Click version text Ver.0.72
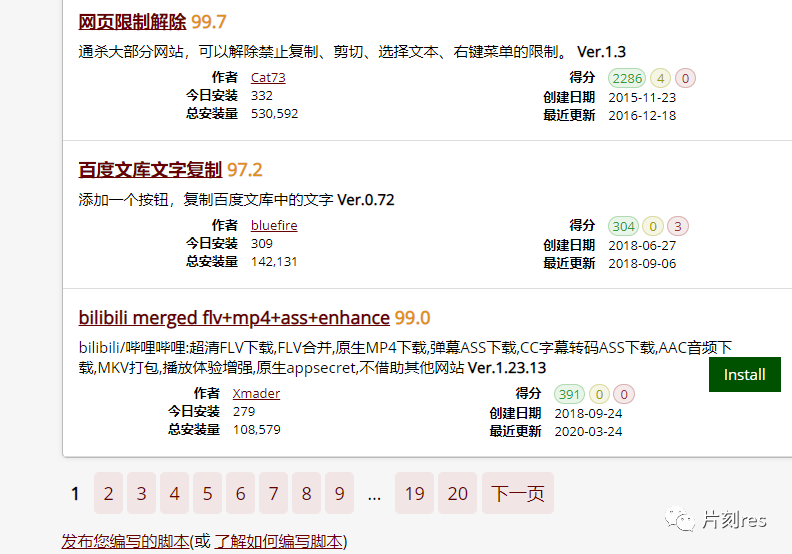Image resolution: width=792 pixels, height=554 pixels. click(366, 199)
